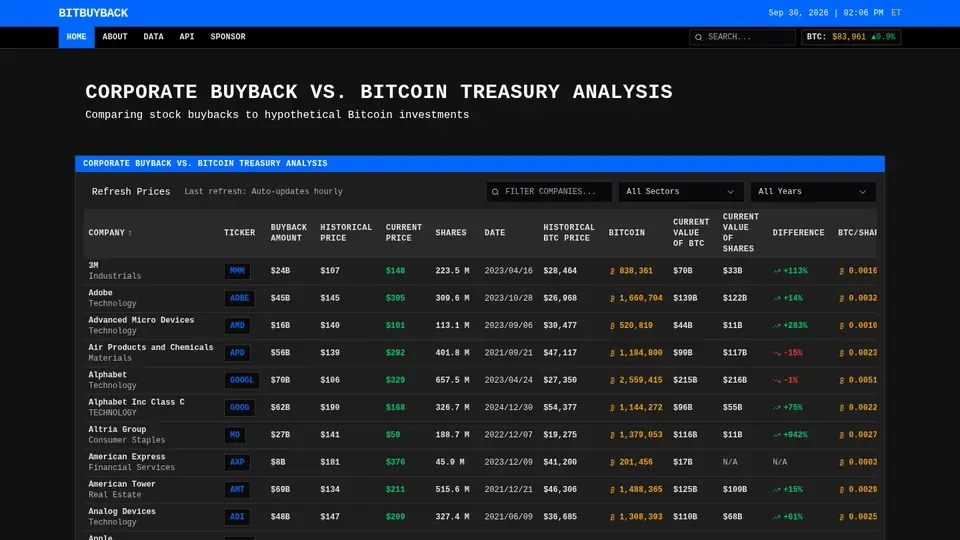Click the down-trend arrow icon beside -1%
The width and height of the screenshot is (960, 540).
click(777, 380)
